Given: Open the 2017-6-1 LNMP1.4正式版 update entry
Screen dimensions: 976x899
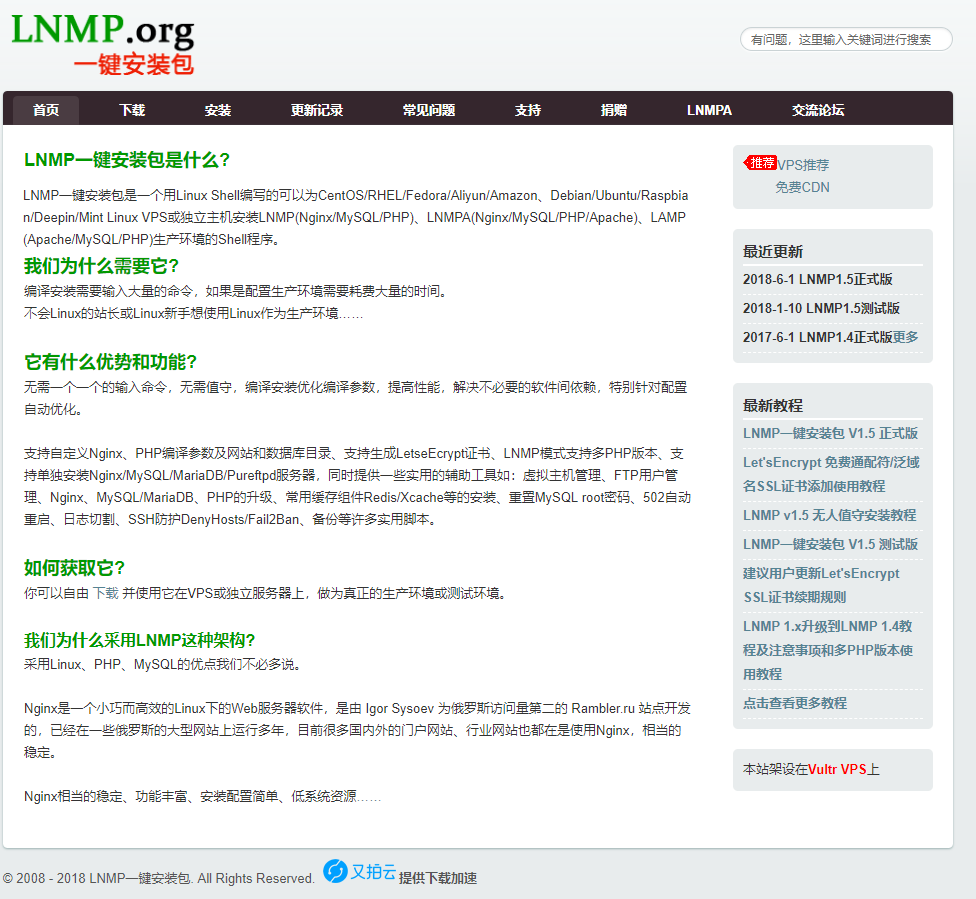Looking at the screenshot, I should pyautogui.click(x=817, y=337).
